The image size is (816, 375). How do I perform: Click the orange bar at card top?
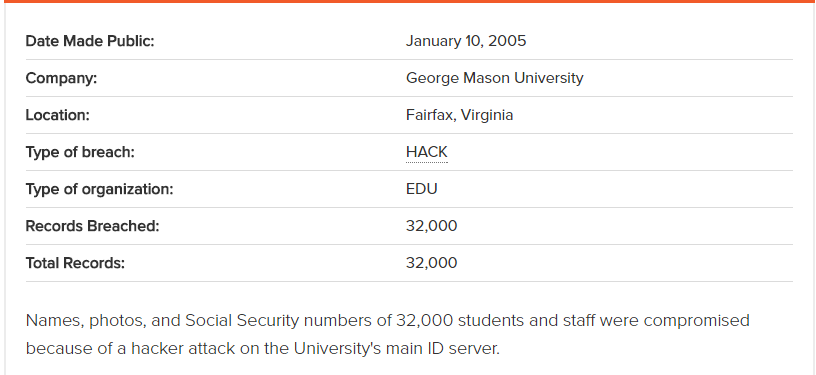click(x=408, y=2)
